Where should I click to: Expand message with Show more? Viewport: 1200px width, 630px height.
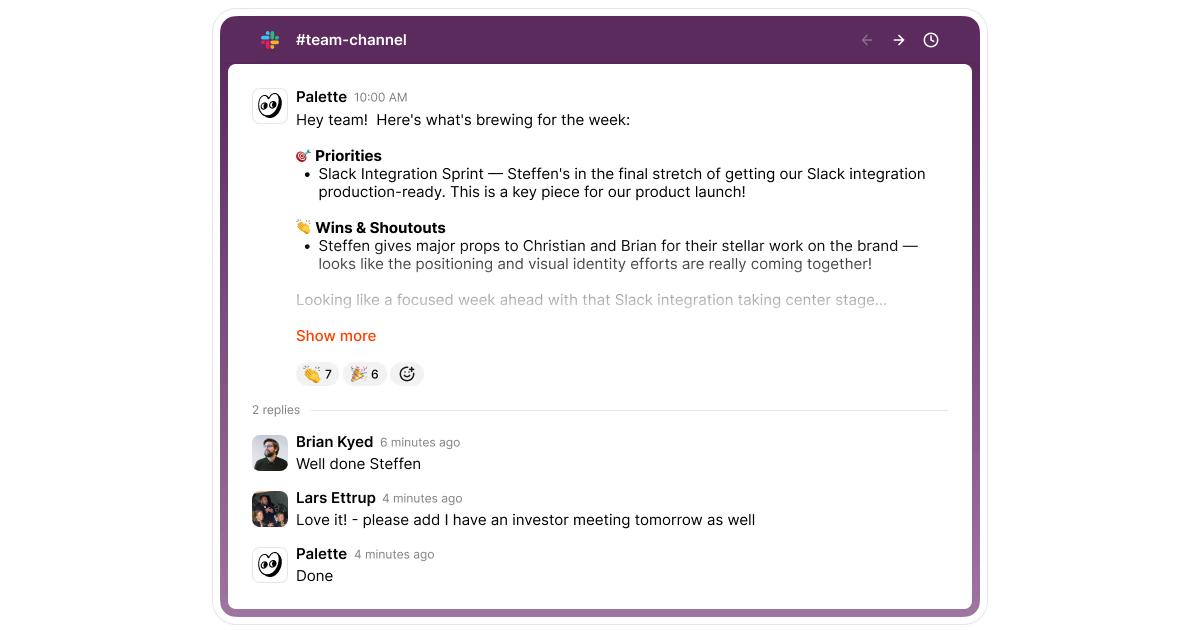pos(336,336)
